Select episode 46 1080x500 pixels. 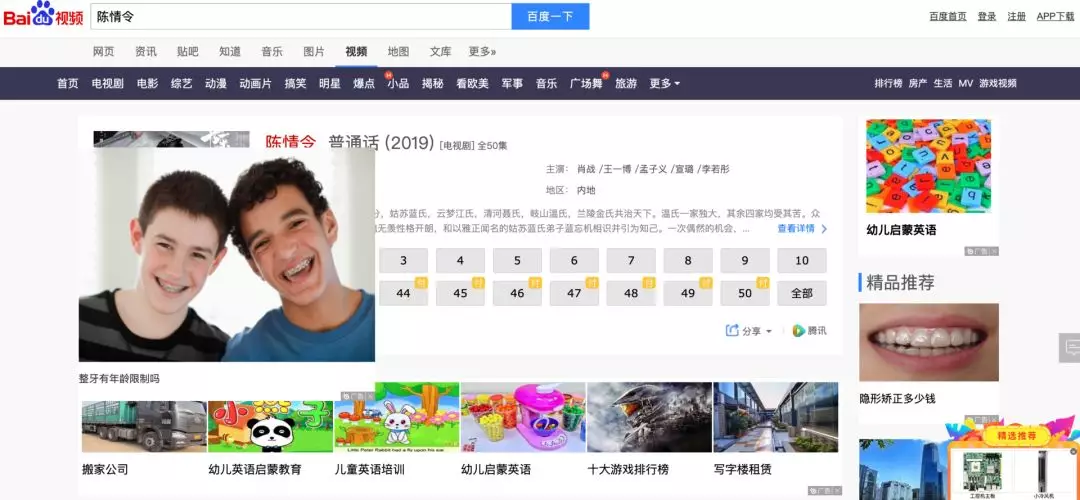click(517, 293)
